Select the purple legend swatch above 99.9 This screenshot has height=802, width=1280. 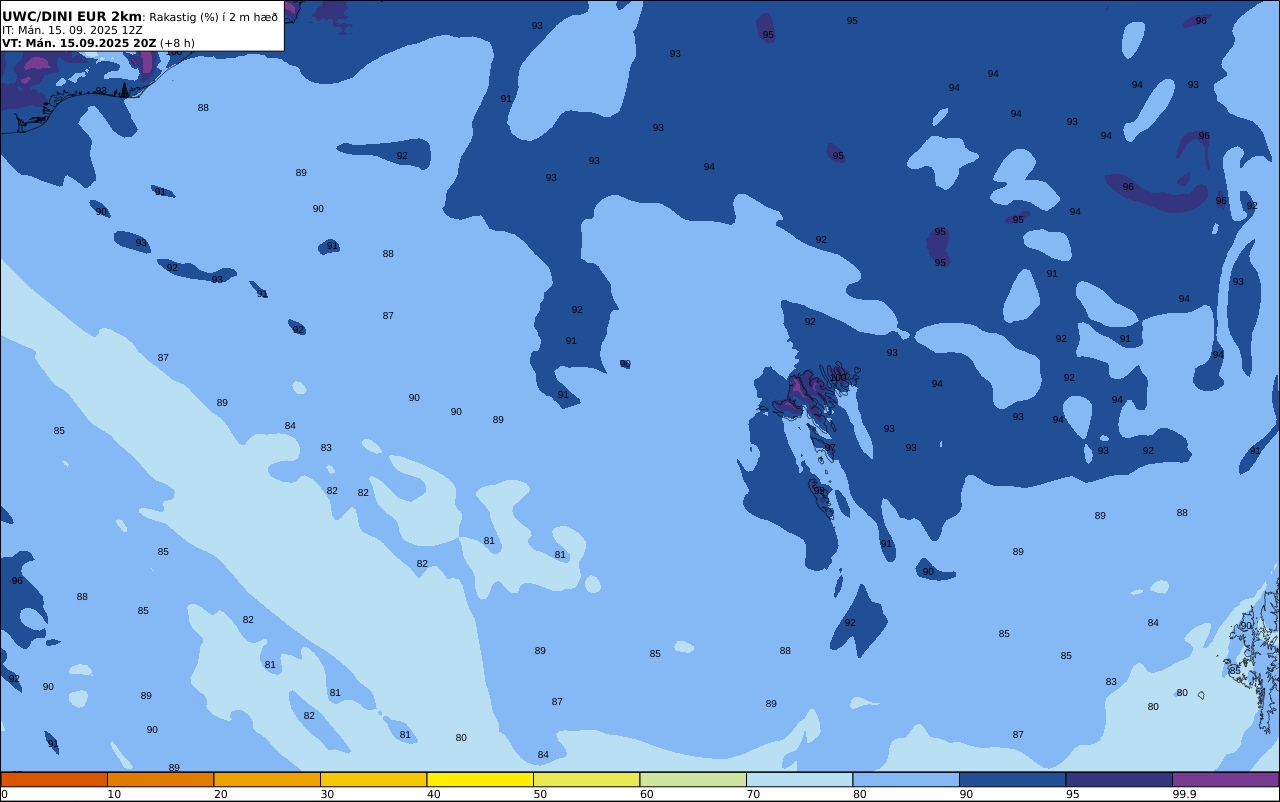[x=1225, y=779]
